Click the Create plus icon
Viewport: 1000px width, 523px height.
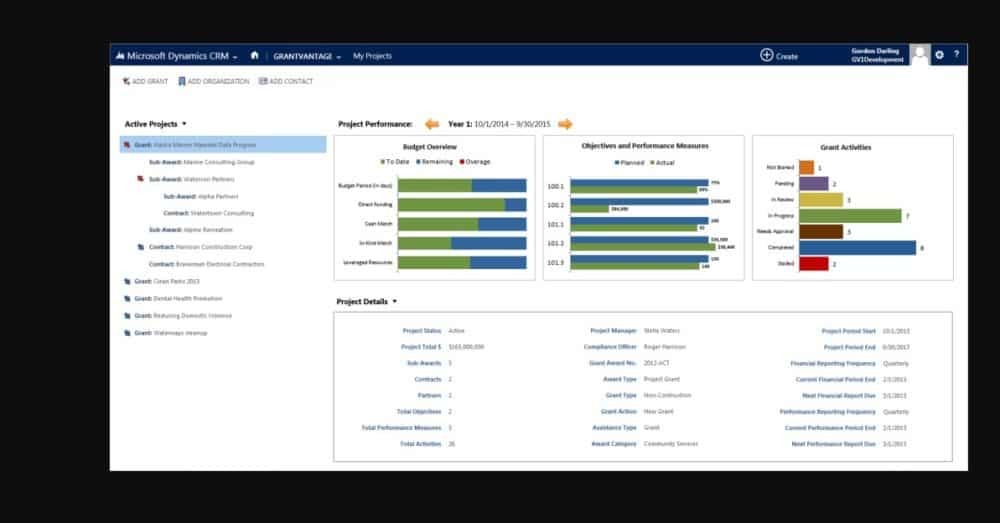click(767, 56)
